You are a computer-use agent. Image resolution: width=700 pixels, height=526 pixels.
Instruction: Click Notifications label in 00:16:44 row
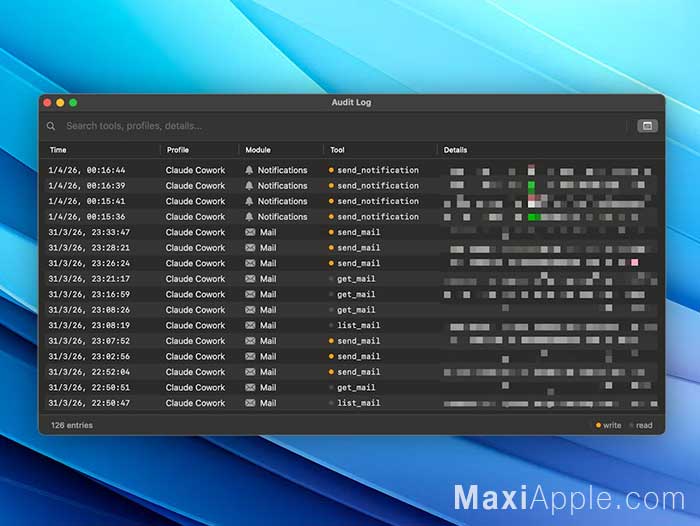[283, 170]
